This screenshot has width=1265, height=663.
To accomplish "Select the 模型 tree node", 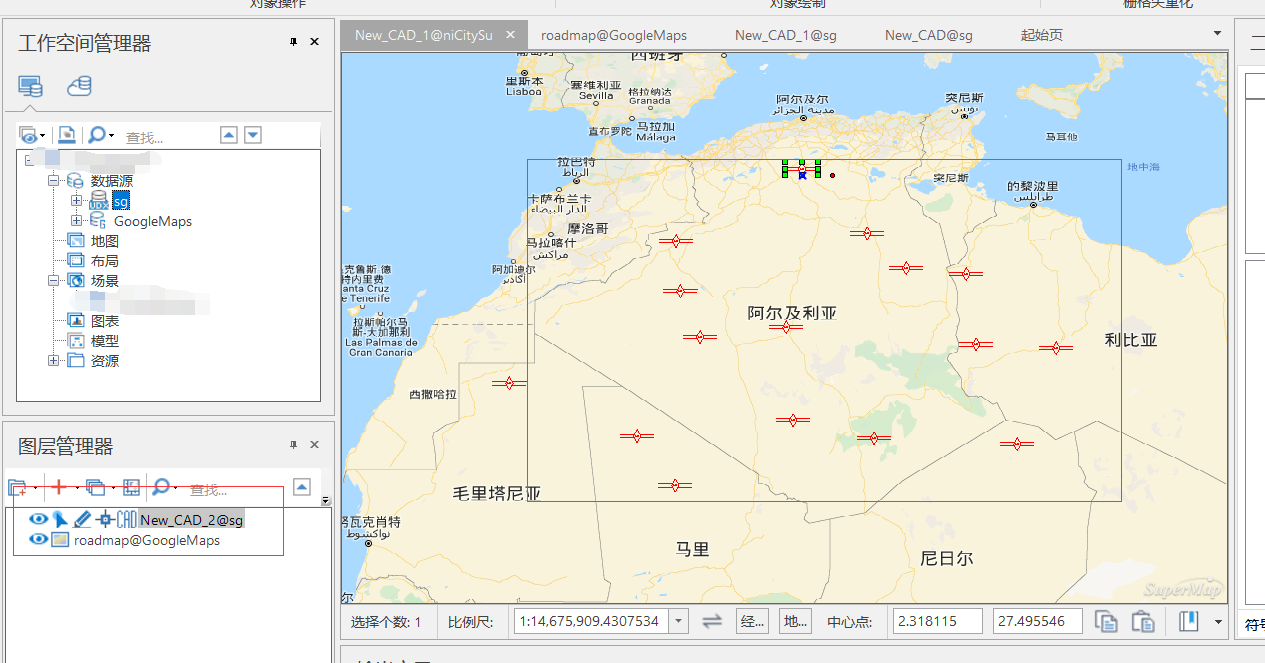I will point(105,341).
